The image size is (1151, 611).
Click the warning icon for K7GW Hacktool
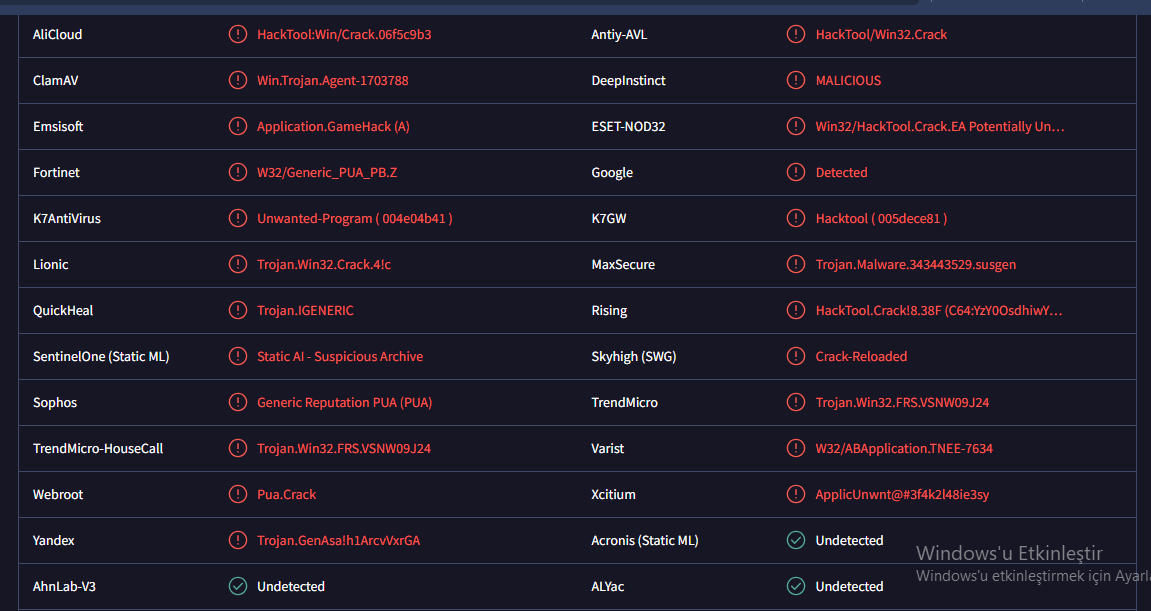pos(796,218)
